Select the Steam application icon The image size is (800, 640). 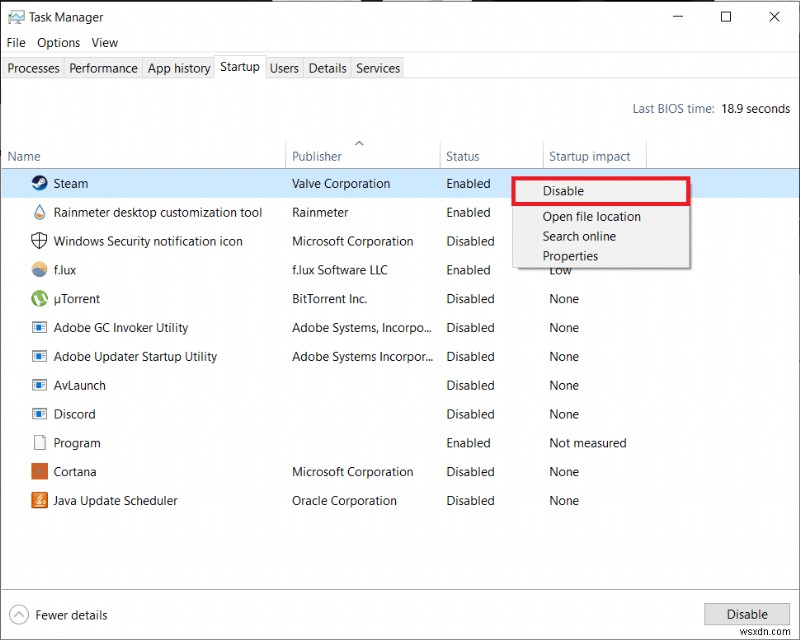point(37,183)
